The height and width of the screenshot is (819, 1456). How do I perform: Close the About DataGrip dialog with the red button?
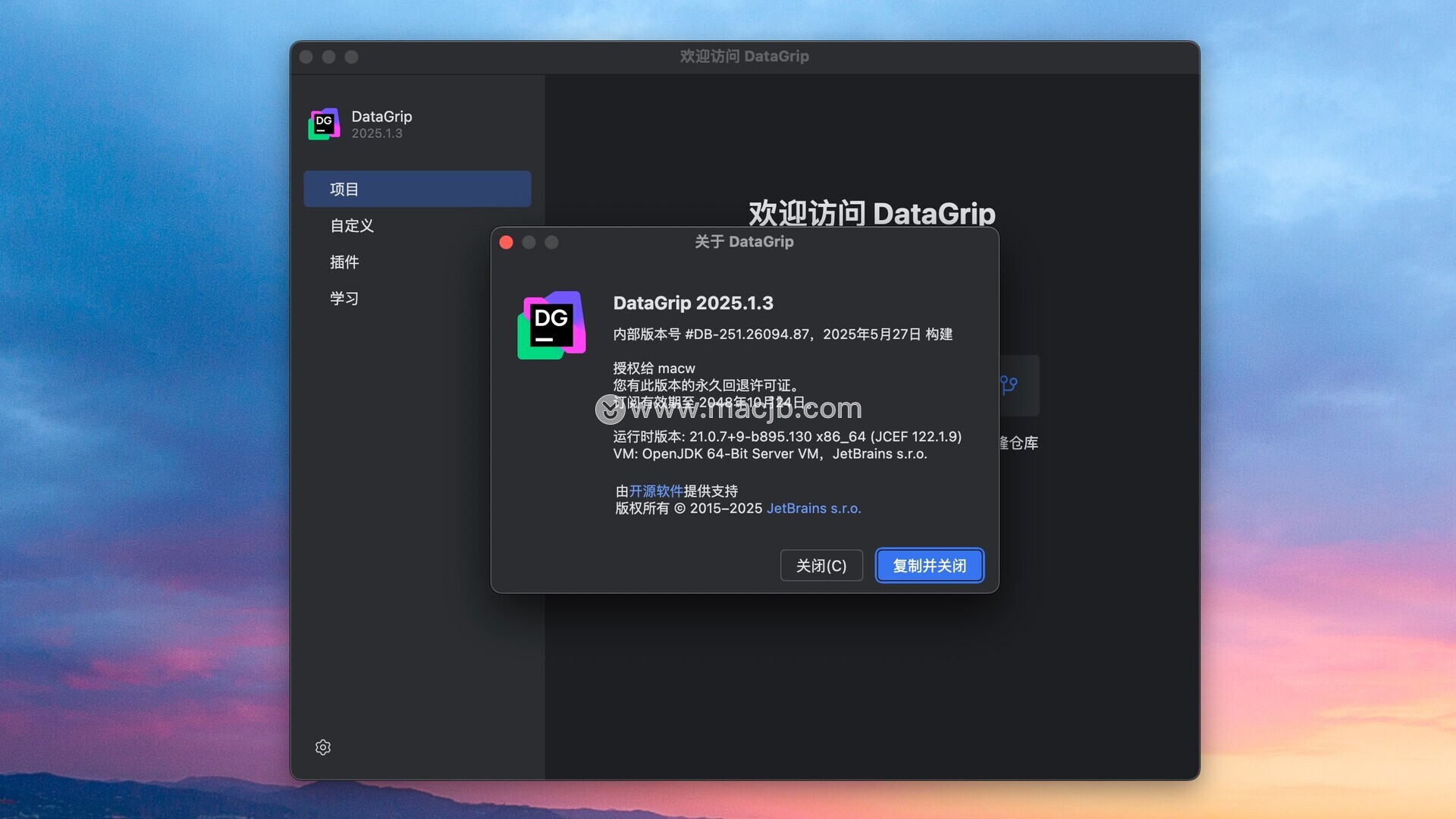point(507,243)
